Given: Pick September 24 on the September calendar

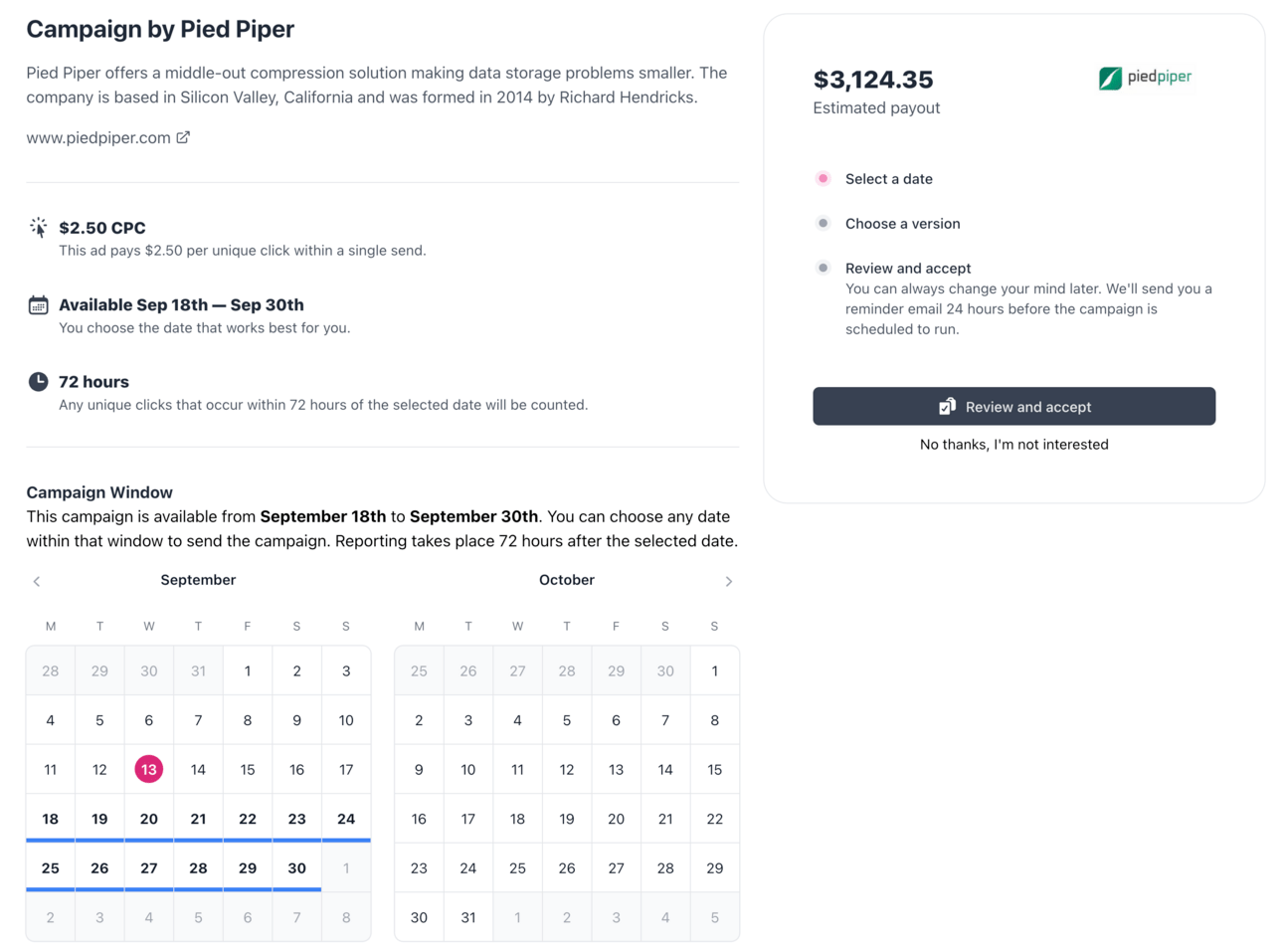Looking at the screenshot, I should pos(346,819).
